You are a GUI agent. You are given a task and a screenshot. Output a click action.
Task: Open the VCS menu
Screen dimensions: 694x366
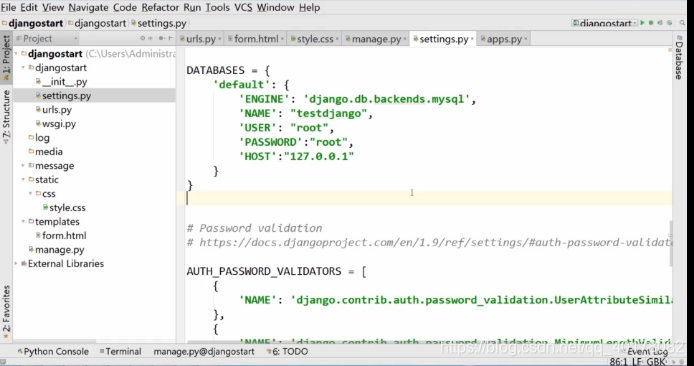click(x=243, y=8)
